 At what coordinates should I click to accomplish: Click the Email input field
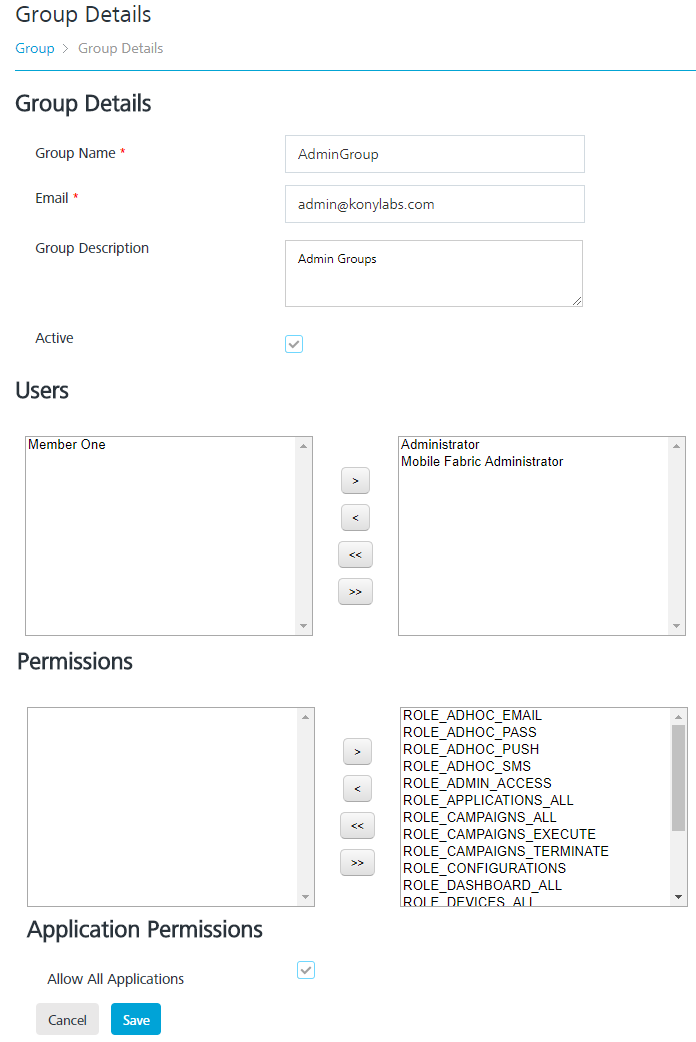(x=434, y=204)
